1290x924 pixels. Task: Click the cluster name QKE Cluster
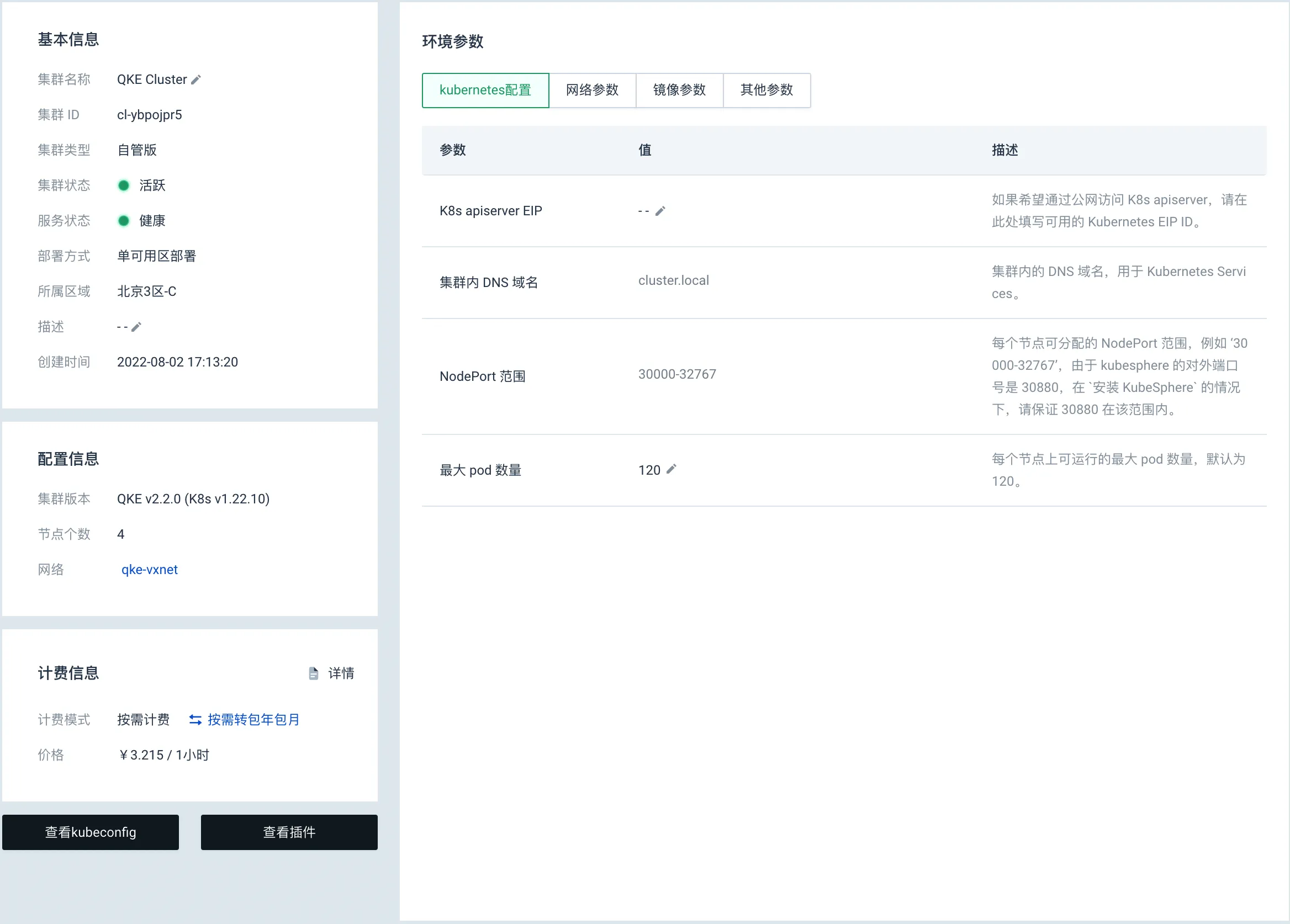click(x=152, y=79)
